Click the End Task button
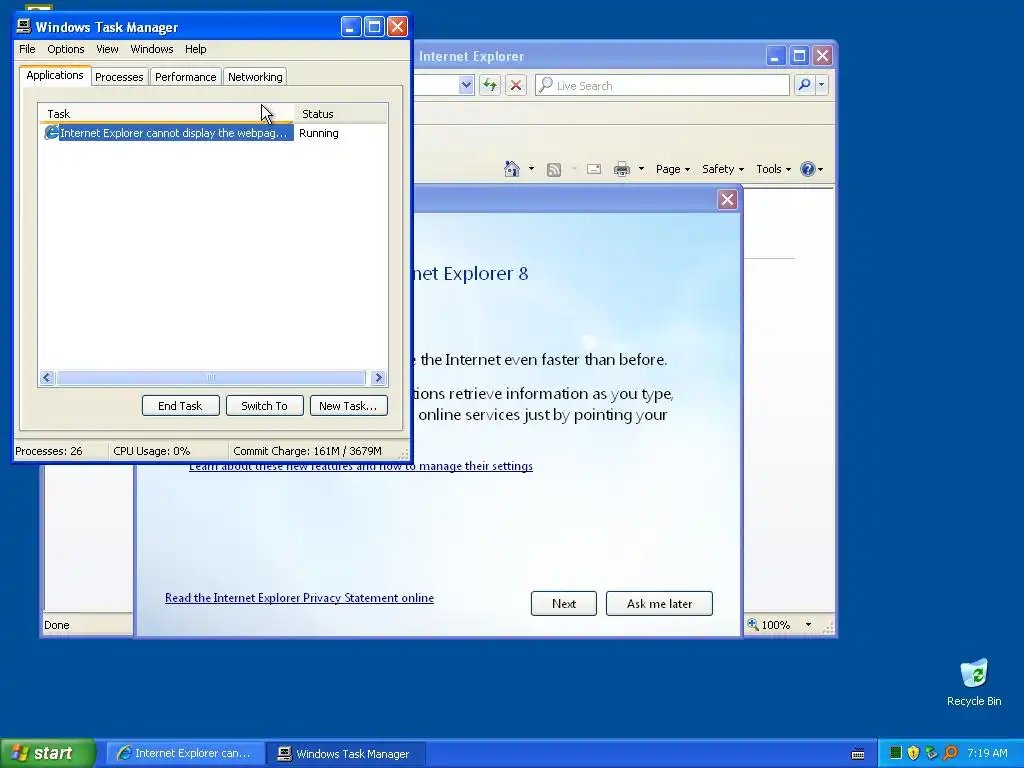1024x768 pixels. [x=180, y=406]
